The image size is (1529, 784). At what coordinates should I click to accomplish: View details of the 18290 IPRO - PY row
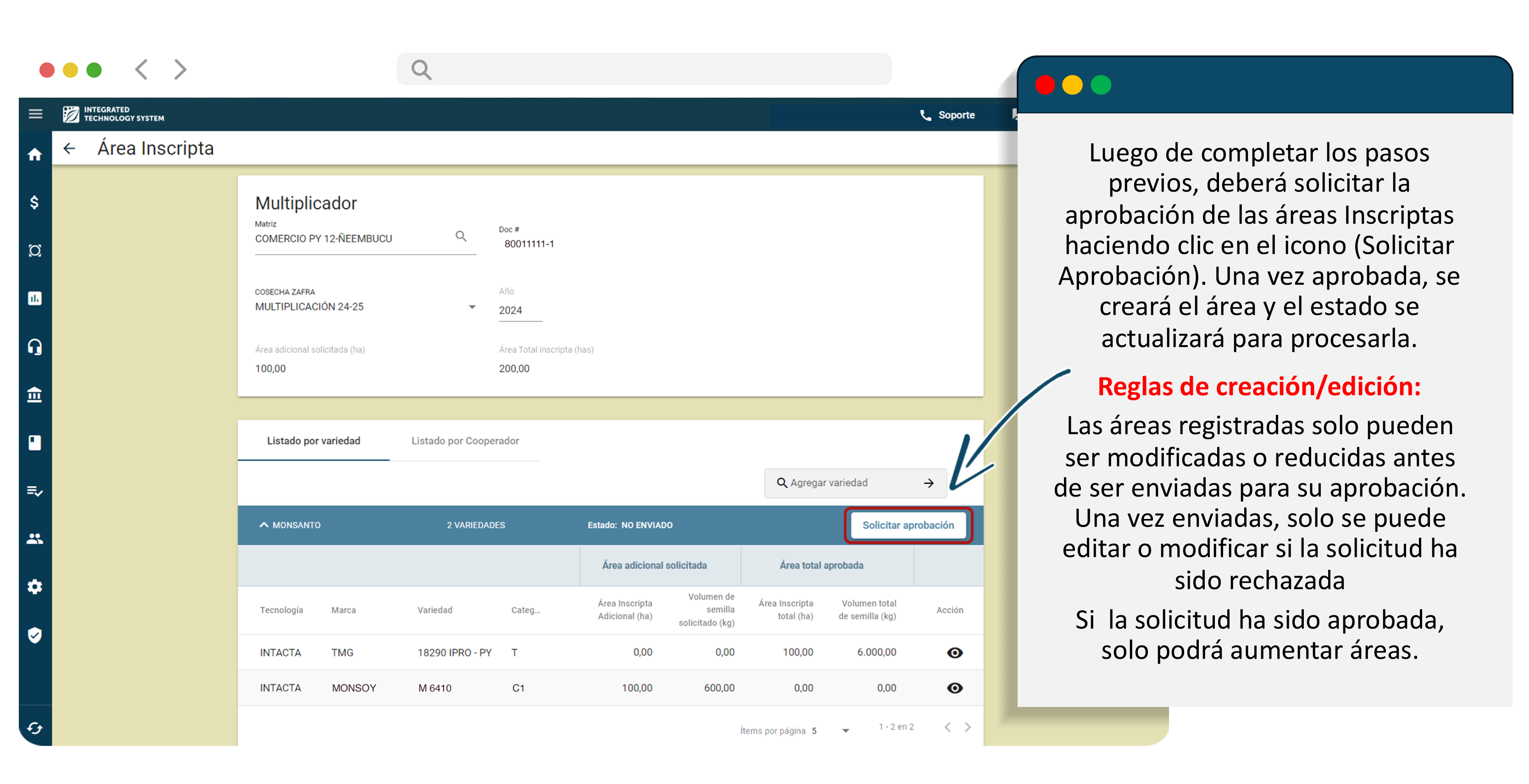coord(954,652)
